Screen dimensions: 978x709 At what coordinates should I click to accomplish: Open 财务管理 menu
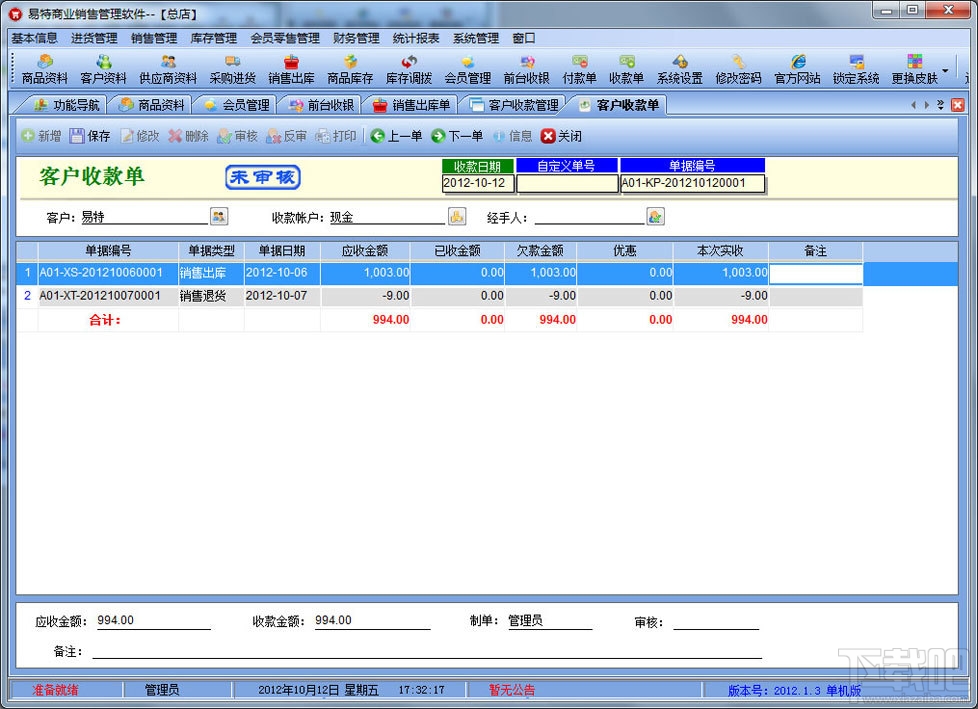356,38
